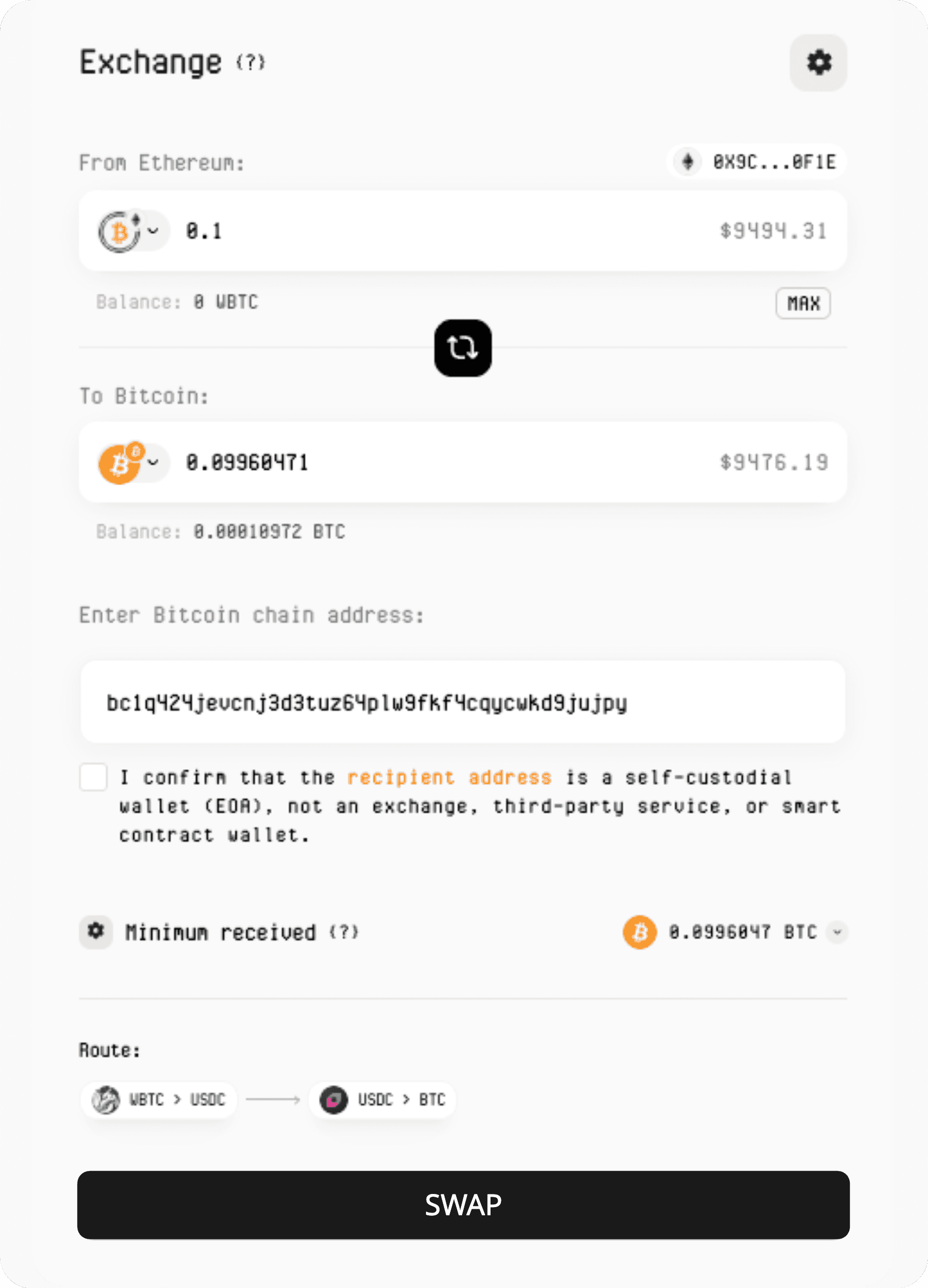Image resolution: width=928 pixels, height=1288 pixels.
Task: Open slippage settings gear beside Minimum received
Action: [95, 932]
